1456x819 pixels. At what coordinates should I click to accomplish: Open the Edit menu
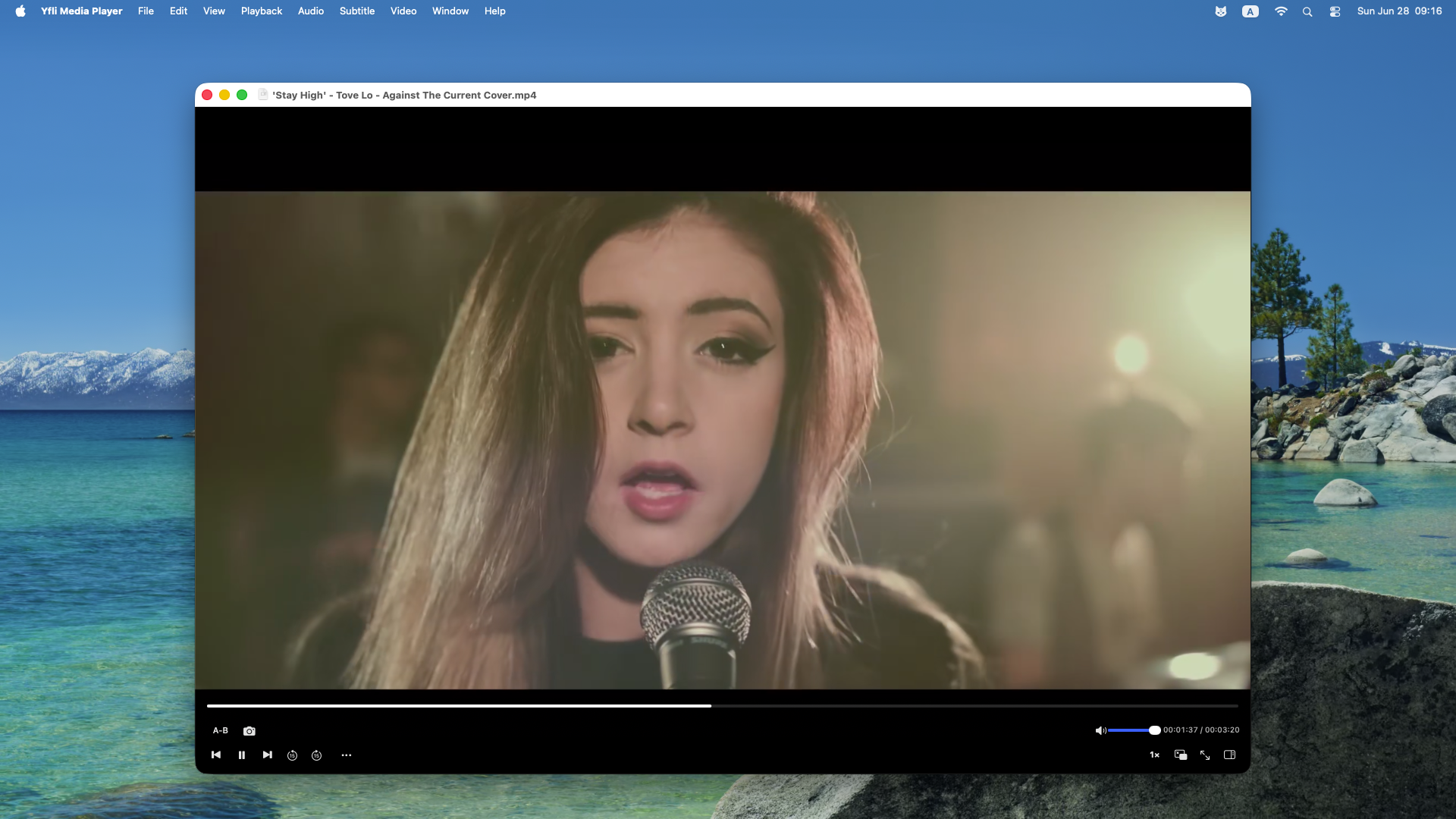pos(178,11)
